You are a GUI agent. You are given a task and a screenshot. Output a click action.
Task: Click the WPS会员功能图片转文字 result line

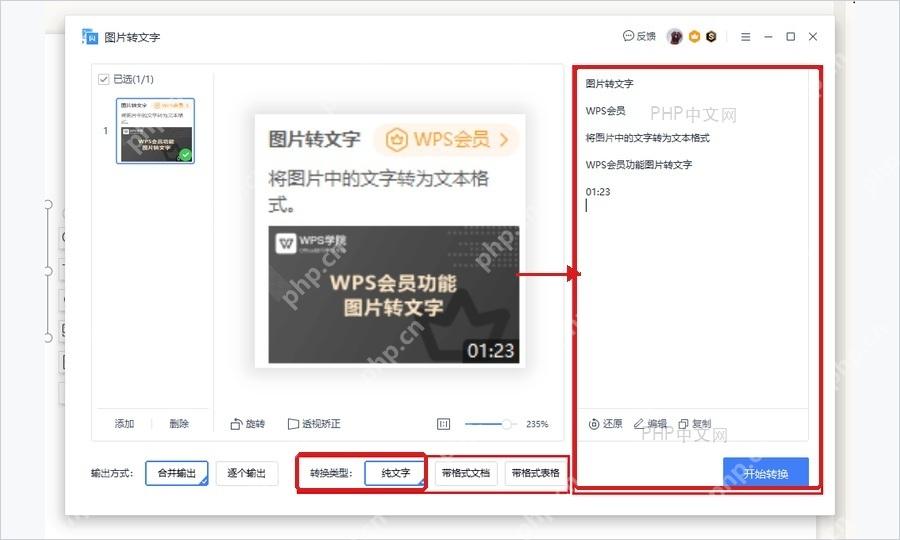click(639, 165)
